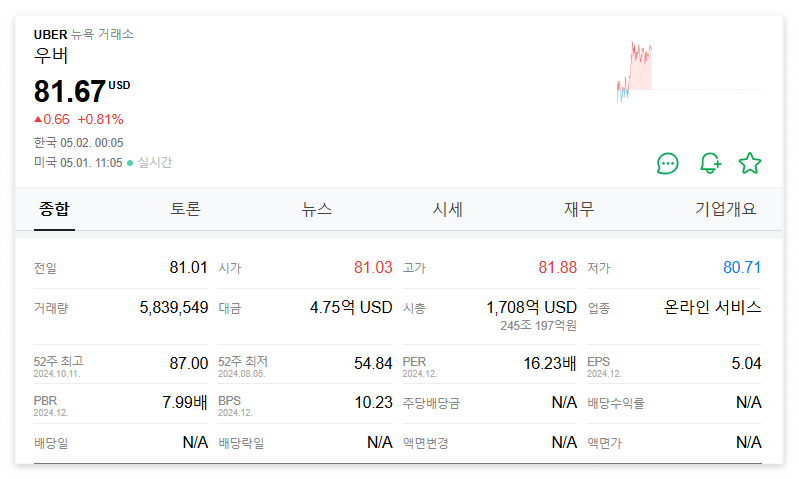Click the low price 80.71
Image resolution: width=799 pixels, height=479 pixels.
point(742,267)
